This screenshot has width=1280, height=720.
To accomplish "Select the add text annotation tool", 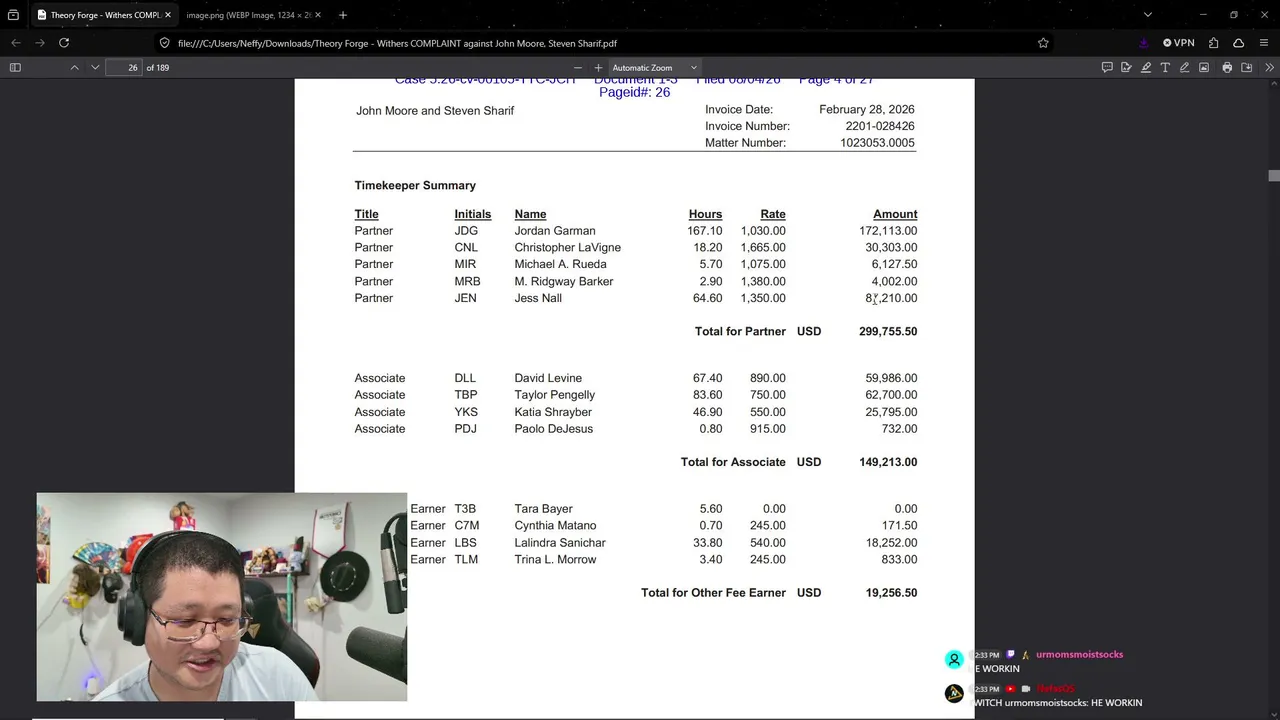I will click(x=1165, y=67).
